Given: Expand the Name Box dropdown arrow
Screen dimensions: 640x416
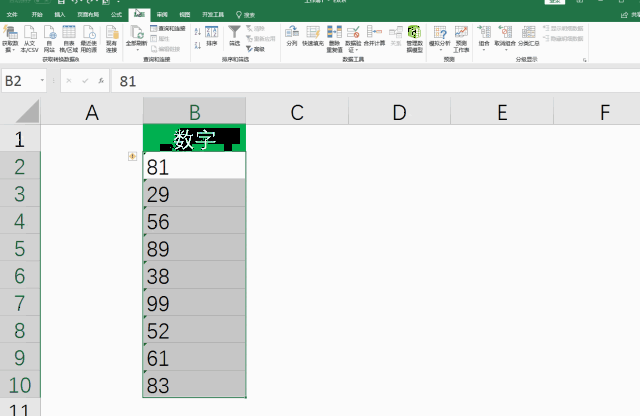Looking at the screenshot, I should (x=42, y=80).
